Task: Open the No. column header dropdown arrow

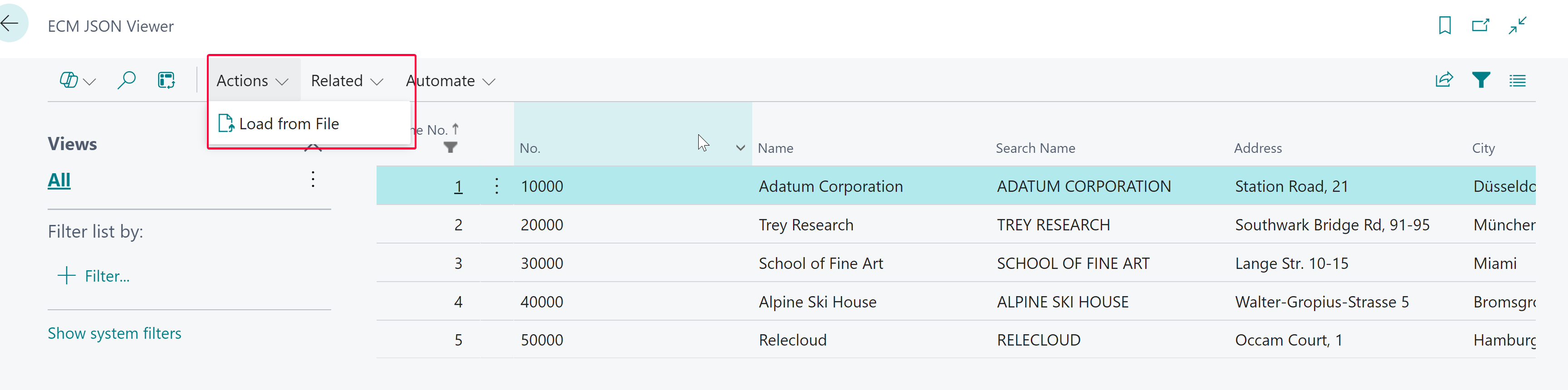Action: coord(740,148)
